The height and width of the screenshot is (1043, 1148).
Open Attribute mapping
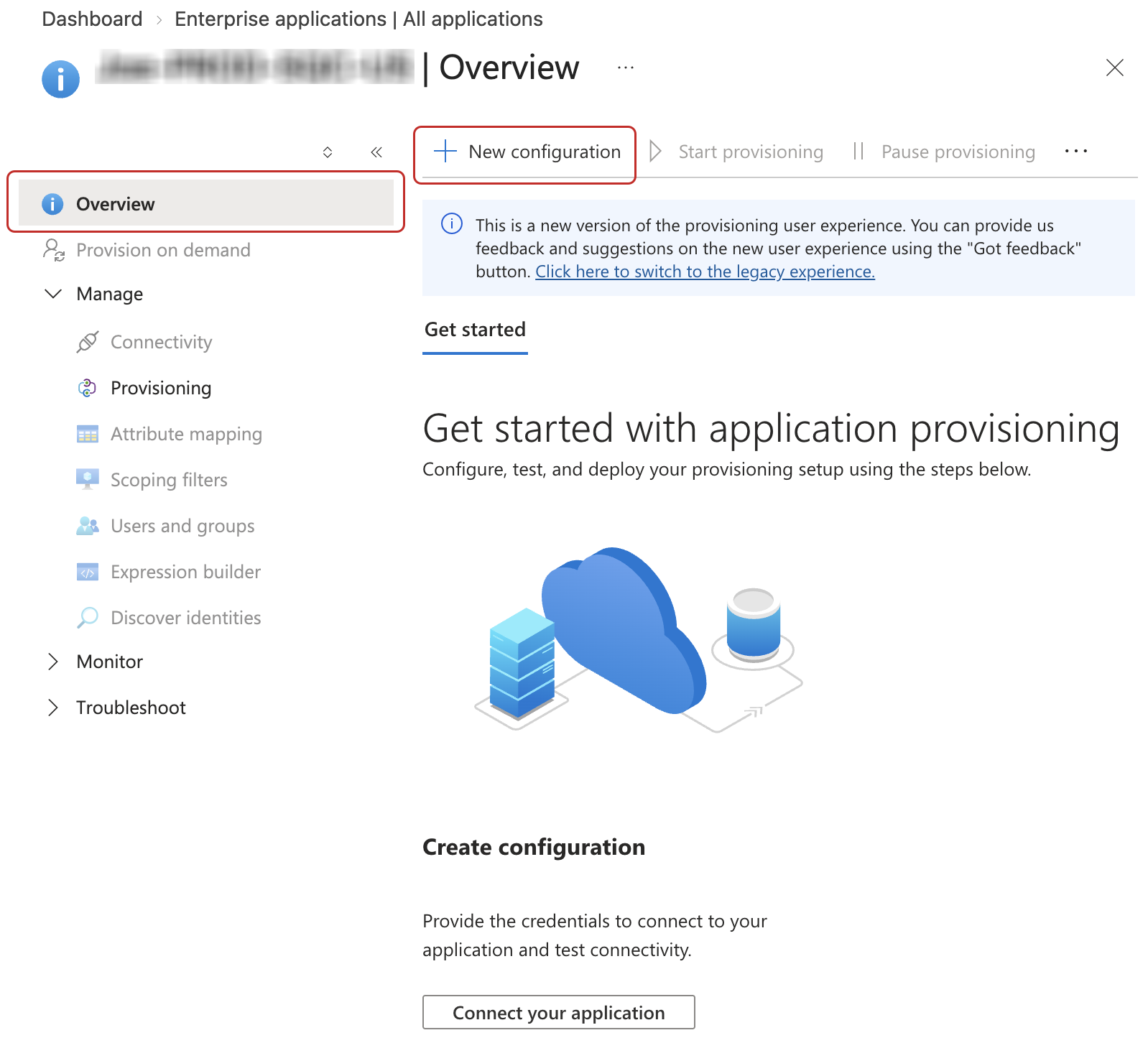(x=186, y=434)
